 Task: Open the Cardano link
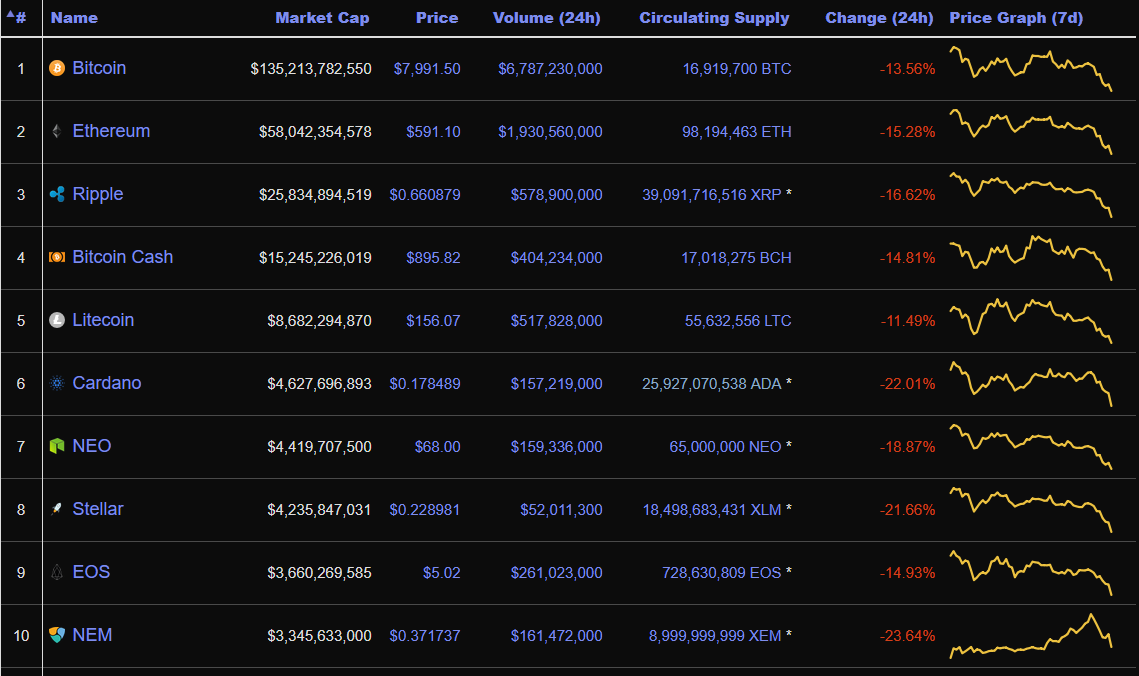coord(107,383)
